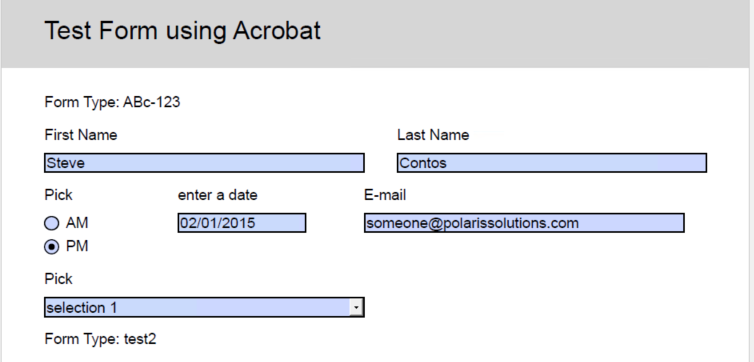Click the date field showing 02/01/2015

pyautogui.click(x=242, y=223)
